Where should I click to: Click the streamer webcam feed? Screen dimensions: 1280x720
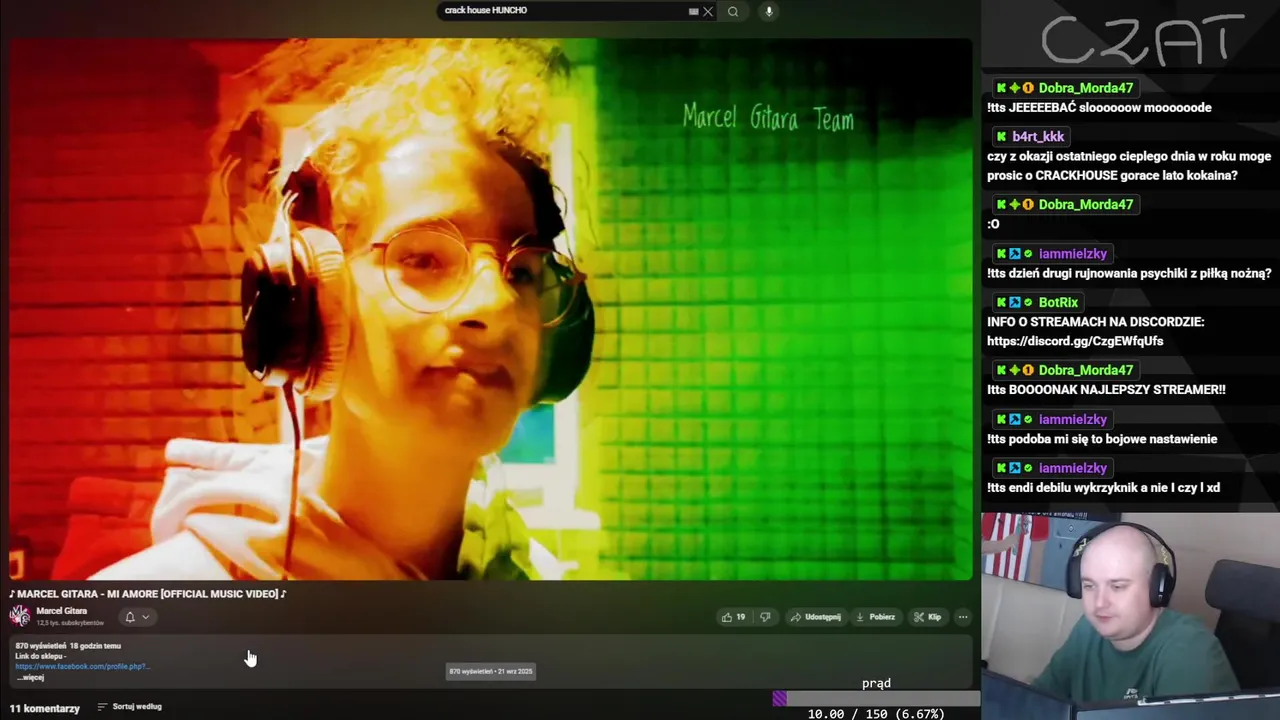point(1130,616)
